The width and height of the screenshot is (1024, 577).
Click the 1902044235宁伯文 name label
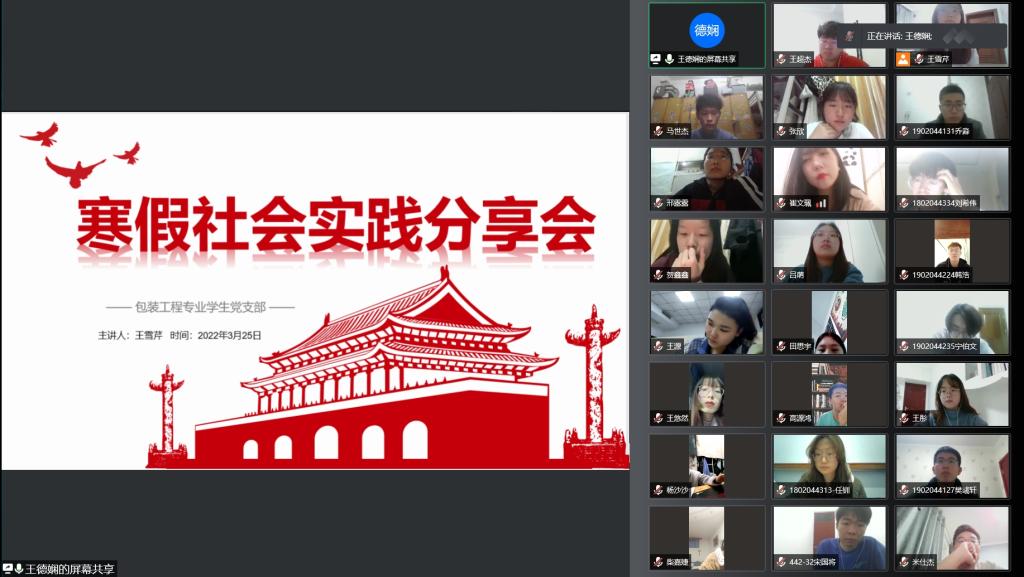(945, 346)
